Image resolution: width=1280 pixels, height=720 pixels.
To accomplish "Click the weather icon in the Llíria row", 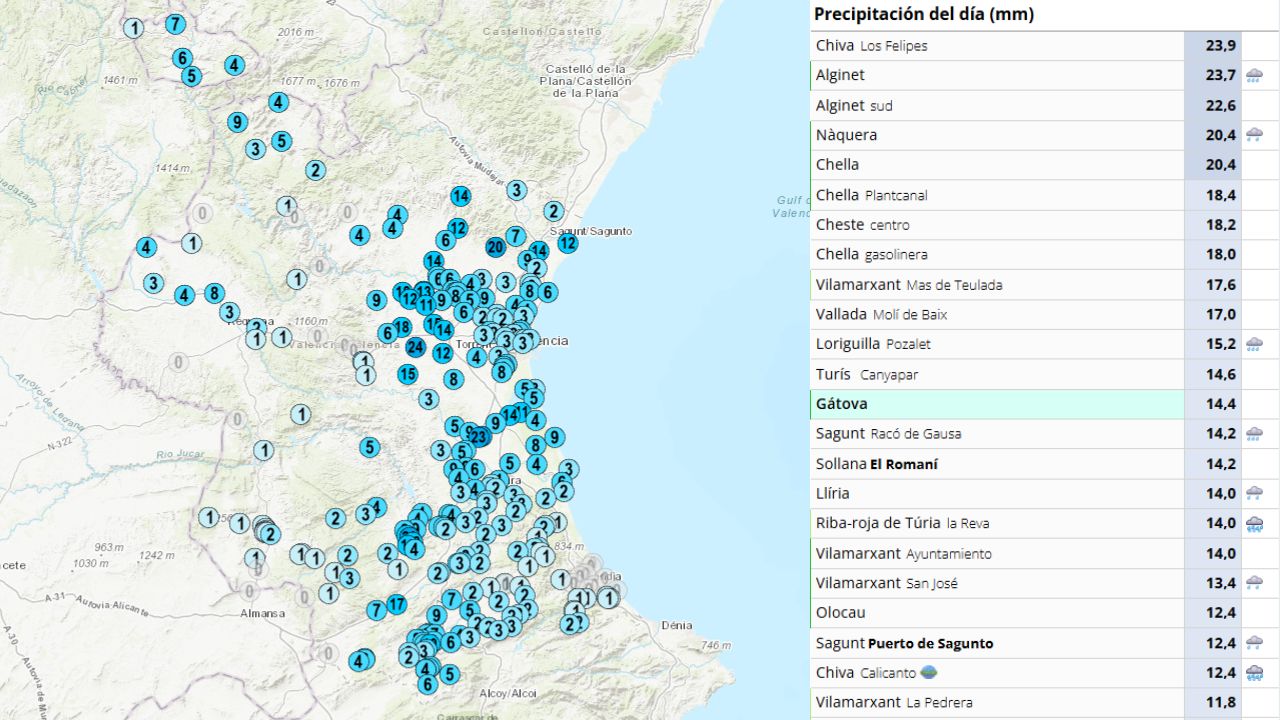I will click(1254, 493).
